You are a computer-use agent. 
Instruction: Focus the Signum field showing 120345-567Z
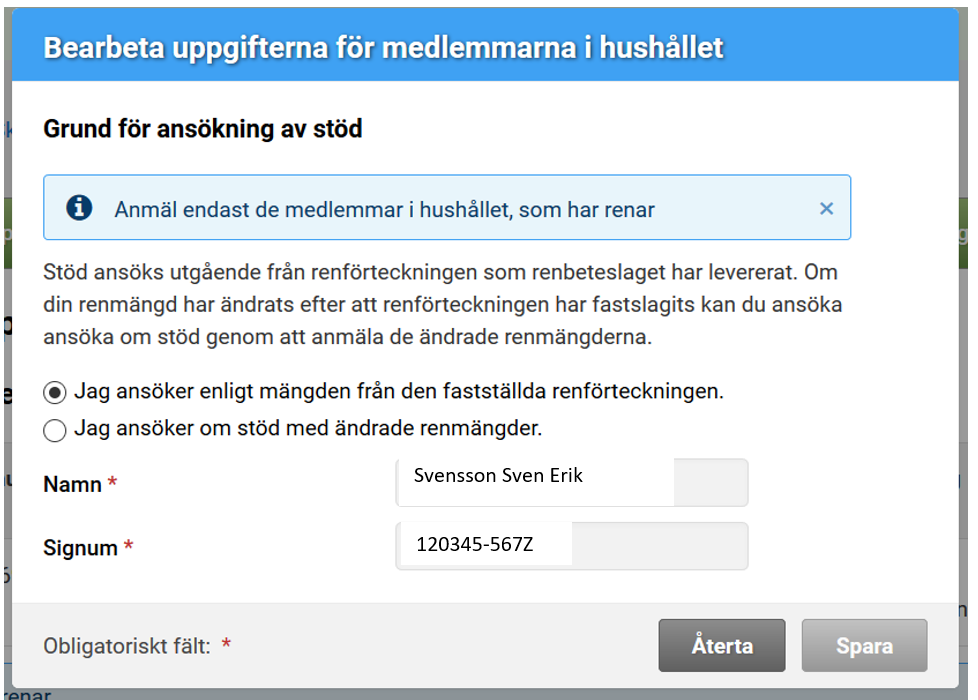coord(572,546)
